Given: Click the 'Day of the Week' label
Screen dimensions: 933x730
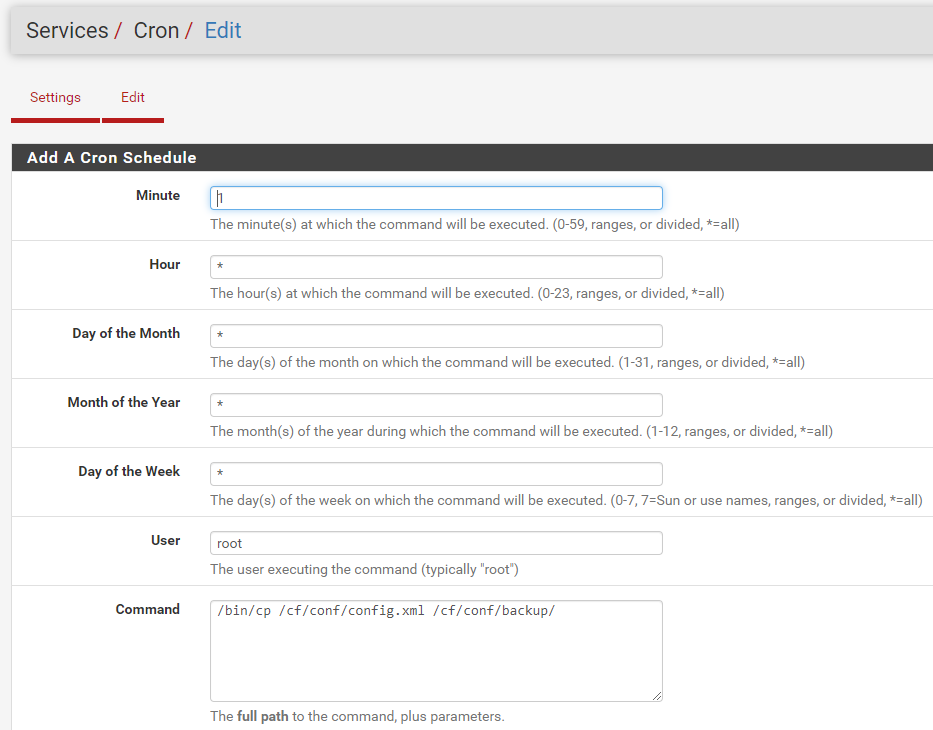Looking at the screenshot, I should coord(129,471).
